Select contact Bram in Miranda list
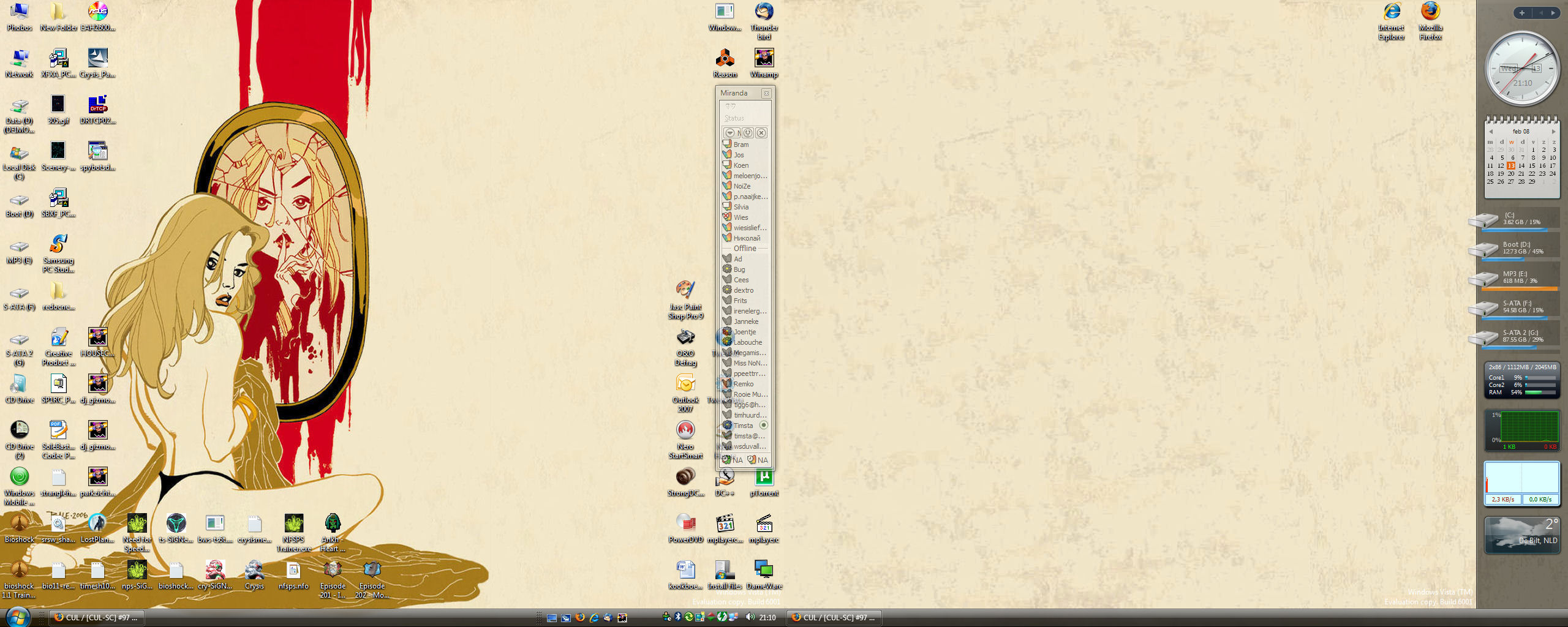 click(x=745, y=145)
